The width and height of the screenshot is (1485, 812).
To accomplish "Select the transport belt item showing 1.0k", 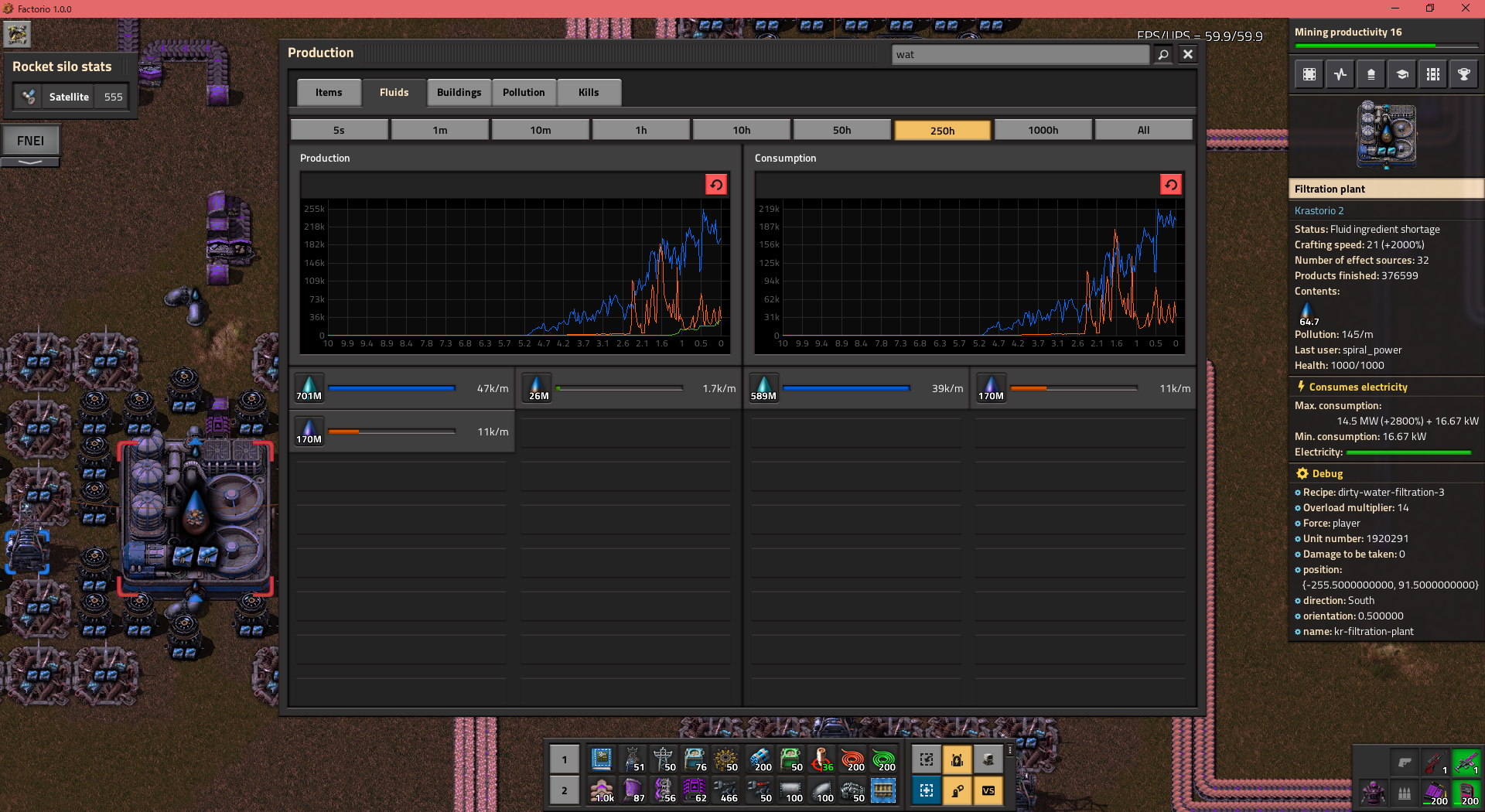I will tap(601, 790).
